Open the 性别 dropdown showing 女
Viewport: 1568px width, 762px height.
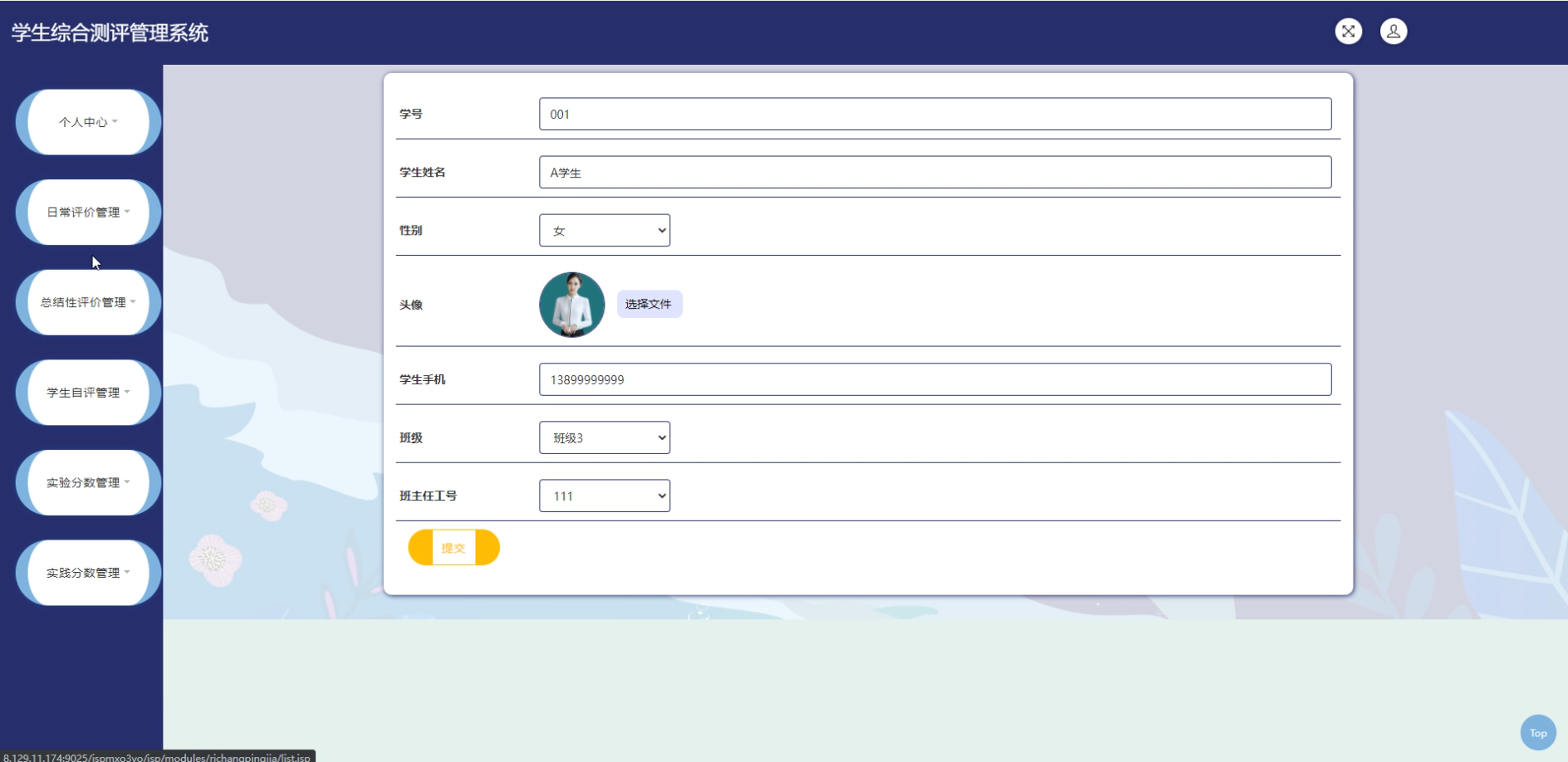coord(605,230)
